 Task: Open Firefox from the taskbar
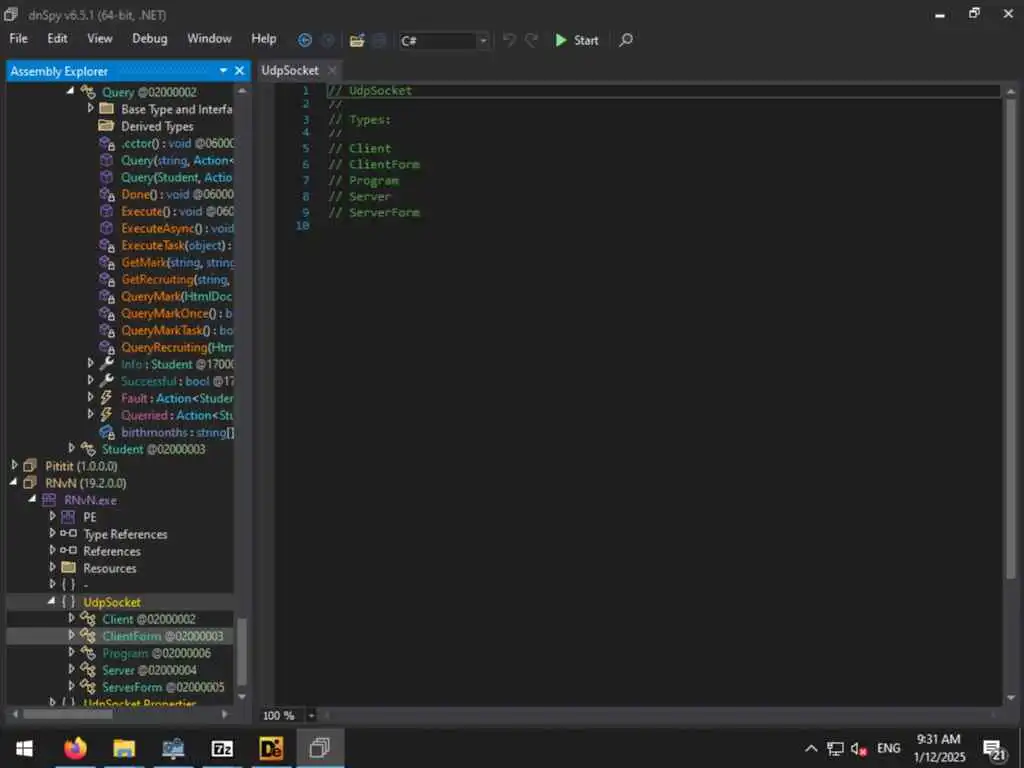pyautogui.click(x=75, y=748)
